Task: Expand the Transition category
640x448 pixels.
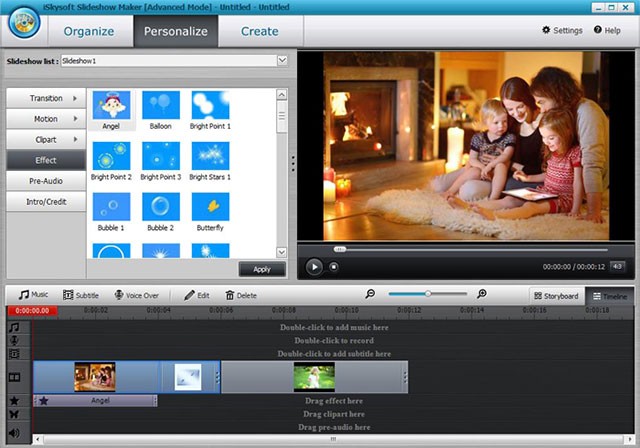Action: click(x=46, y=98)
